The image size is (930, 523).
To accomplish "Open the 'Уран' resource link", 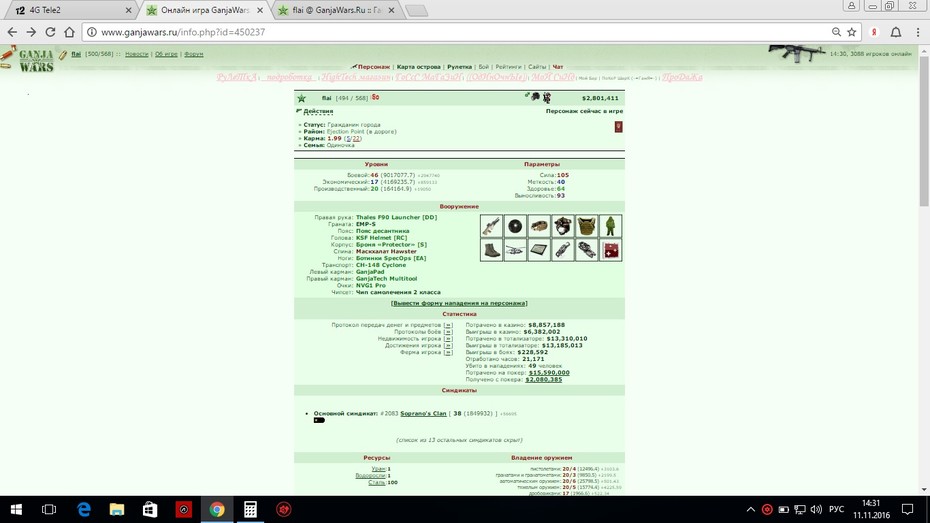I will click(x=378, y=469).
